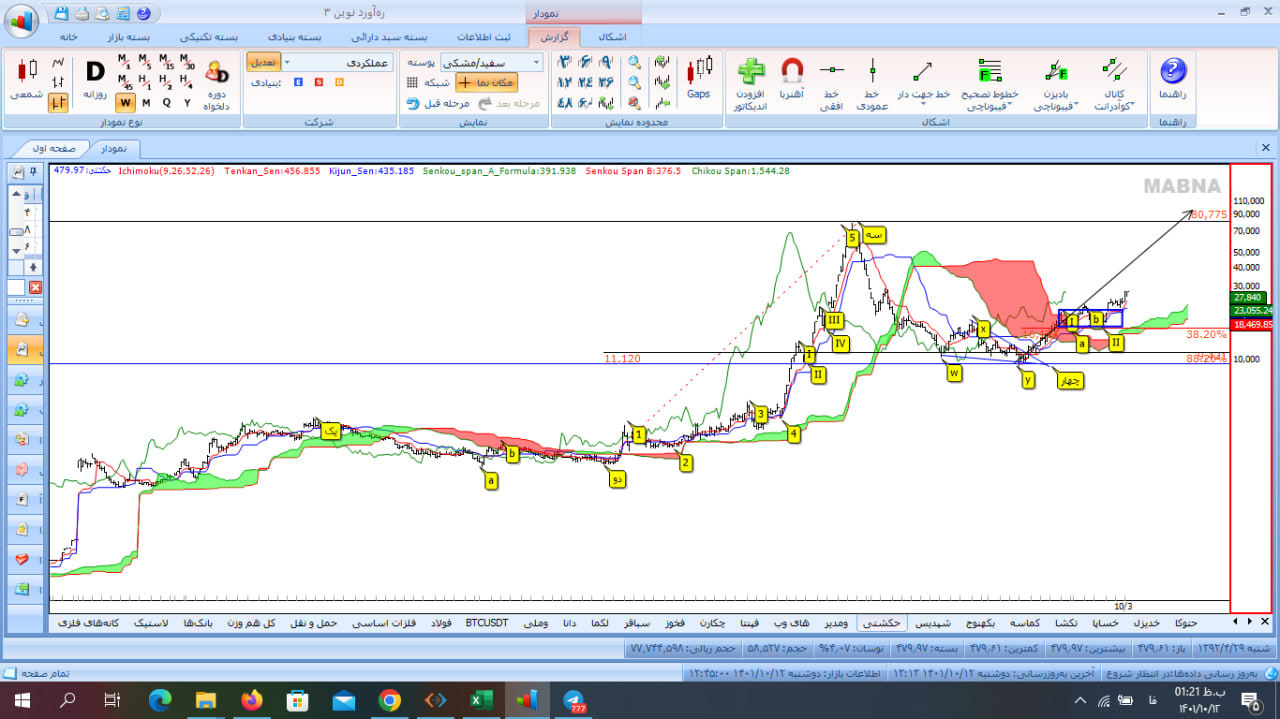Toggle the yearly Y timeframe button
Viewport: 1280px width, 719px height.
[x=187, y=102]
